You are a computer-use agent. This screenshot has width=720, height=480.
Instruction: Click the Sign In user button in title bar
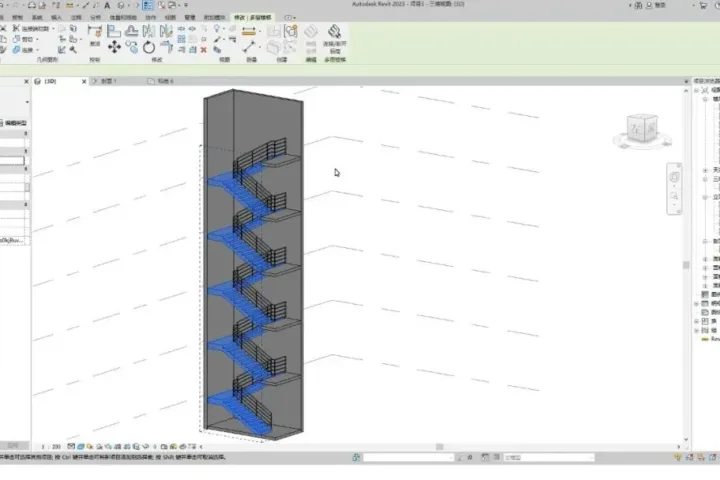[x=655, y=5]
